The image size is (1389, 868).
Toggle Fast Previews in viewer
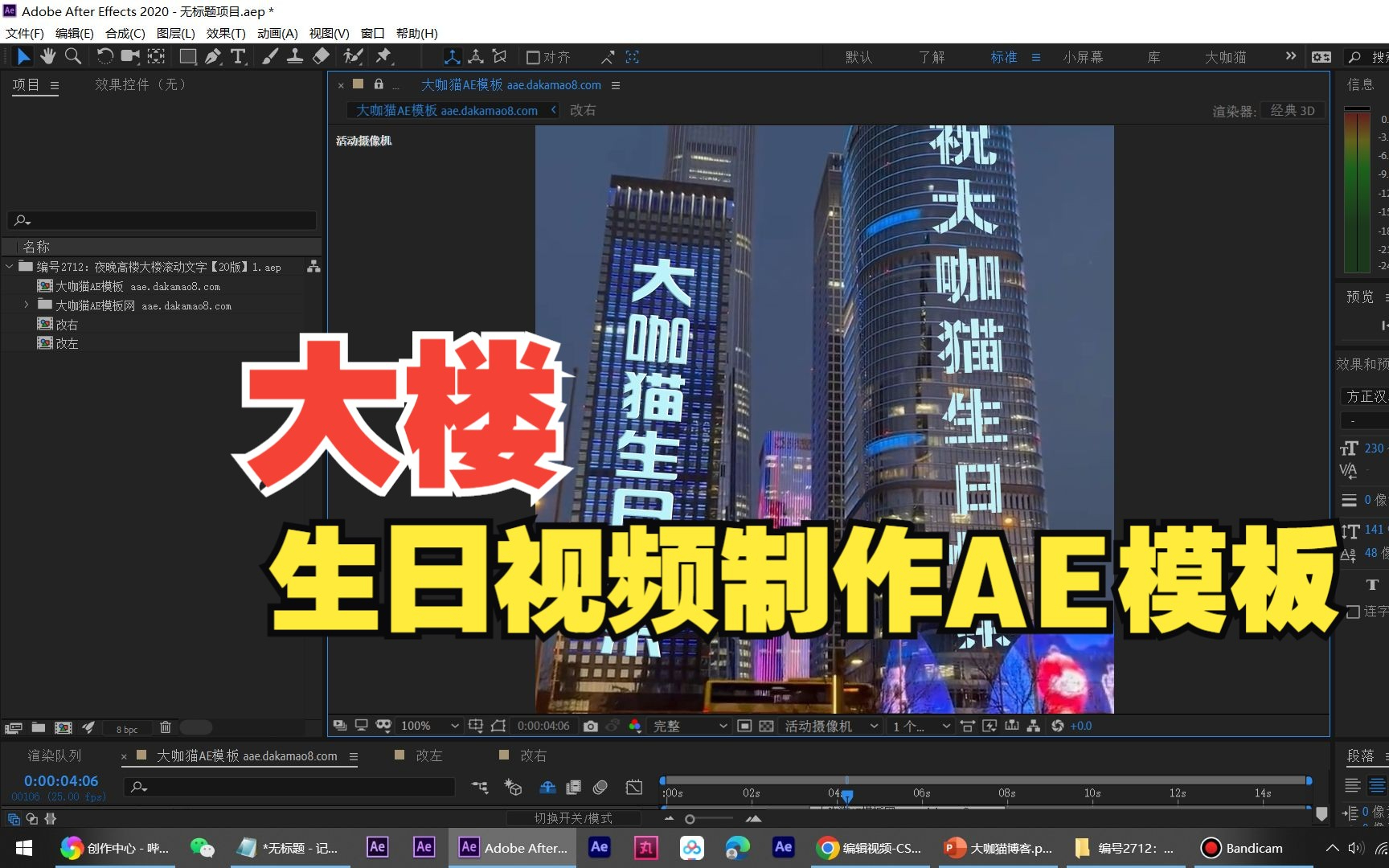click(990, 726)
